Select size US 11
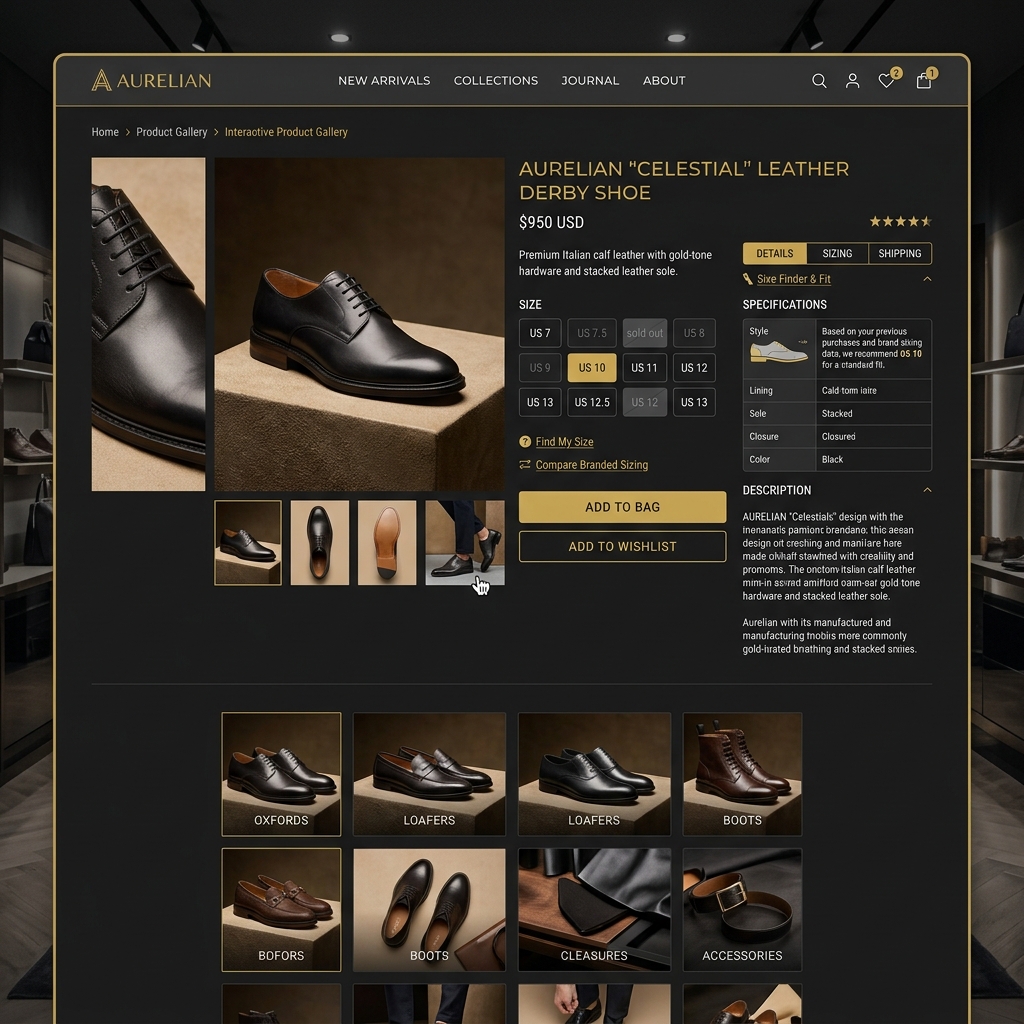This screenshot has width=1024, height=1024. pos(645,368)
